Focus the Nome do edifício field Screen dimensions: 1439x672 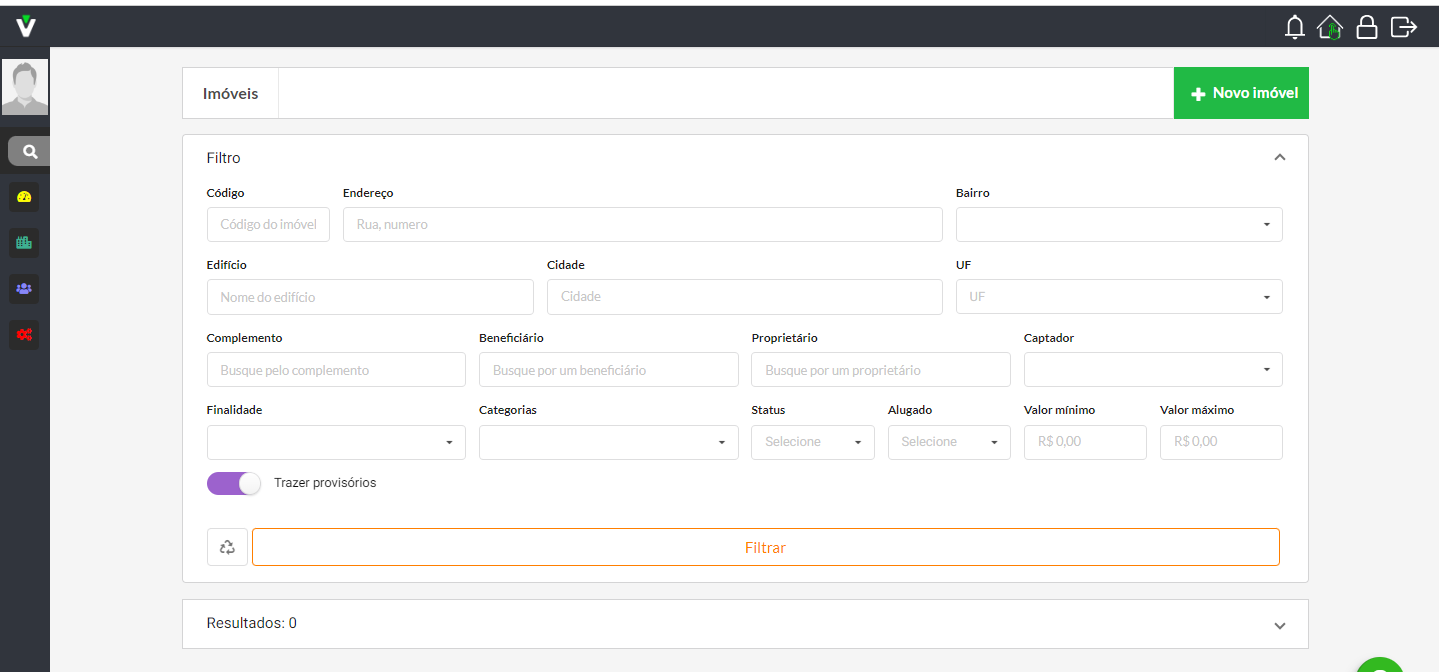click(x=370, y=297)
